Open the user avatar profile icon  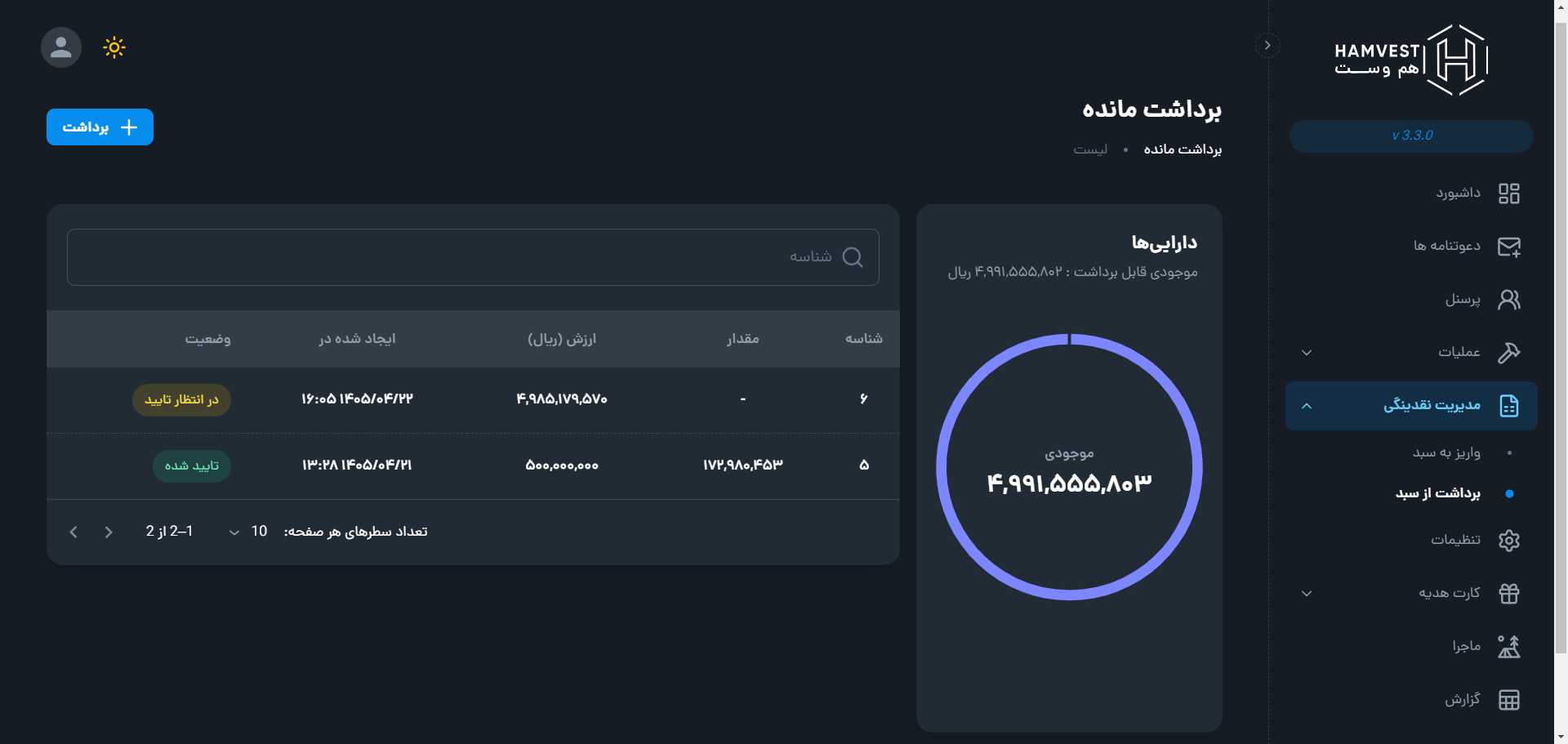pos(61,47)
